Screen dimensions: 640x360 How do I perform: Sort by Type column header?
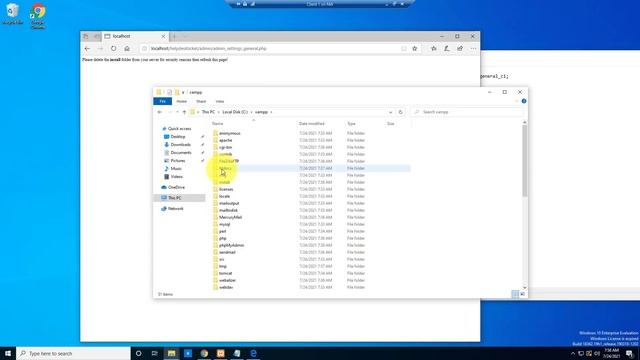(x=351, y=124)
